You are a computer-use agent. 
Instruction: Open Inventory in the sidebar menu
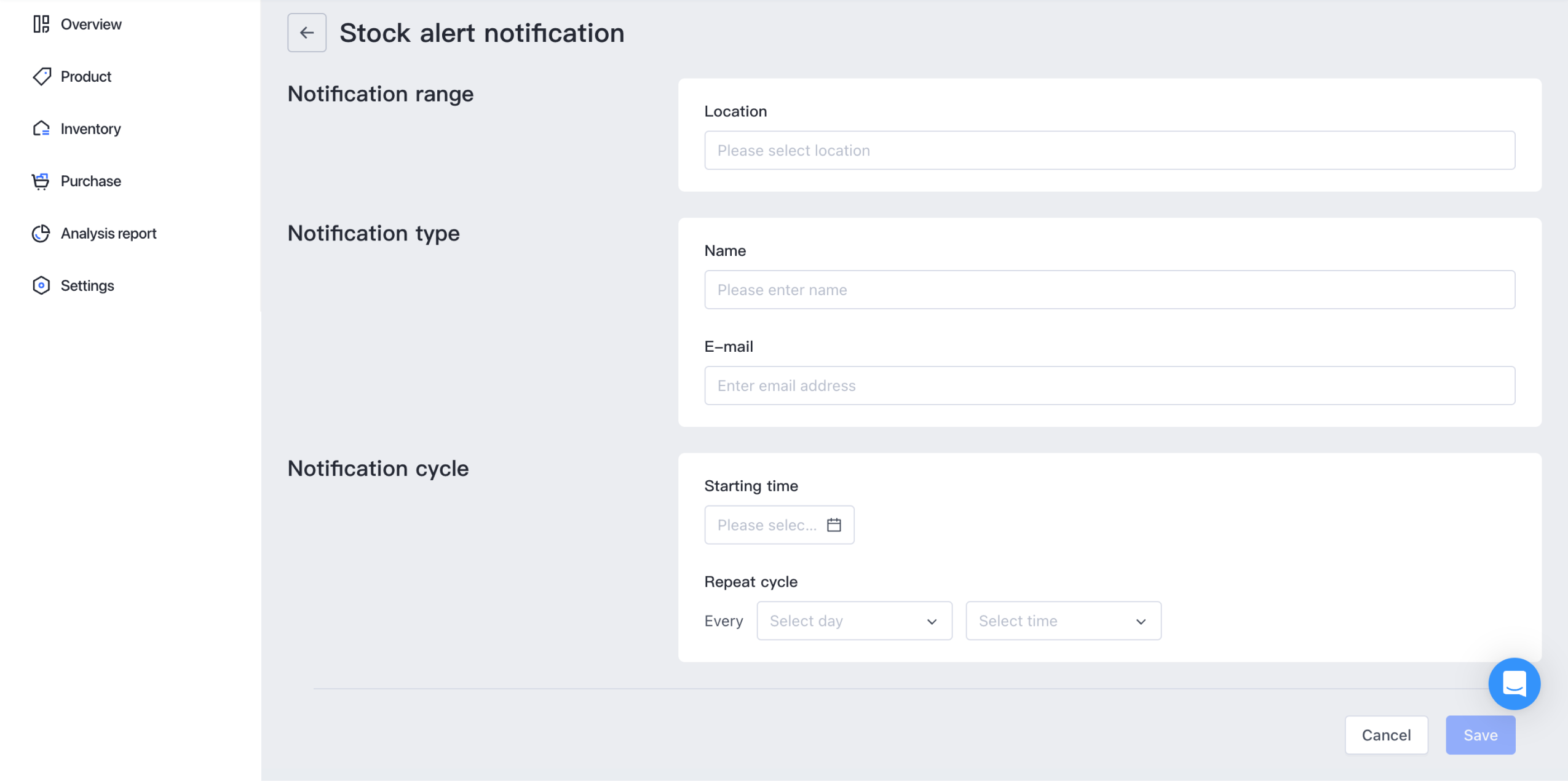click(90, 129)
